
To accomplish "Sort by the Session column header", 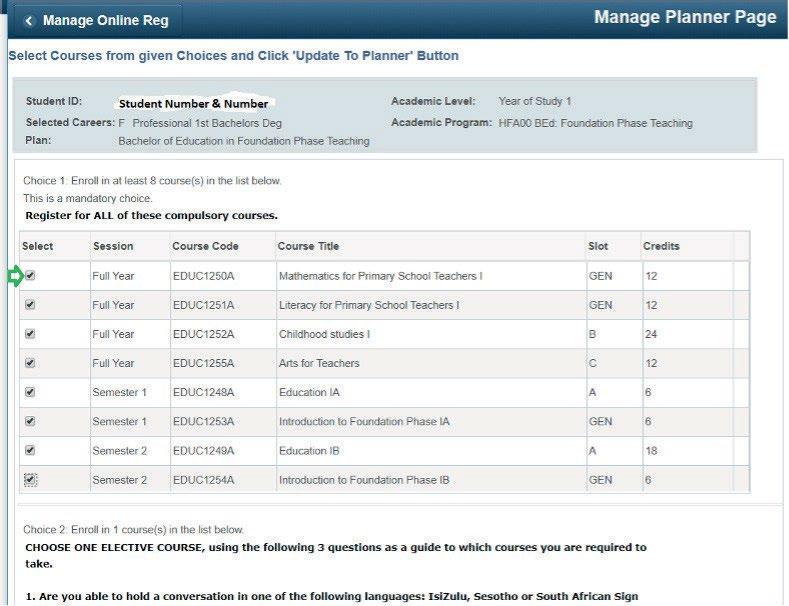I will coord(113,246).
